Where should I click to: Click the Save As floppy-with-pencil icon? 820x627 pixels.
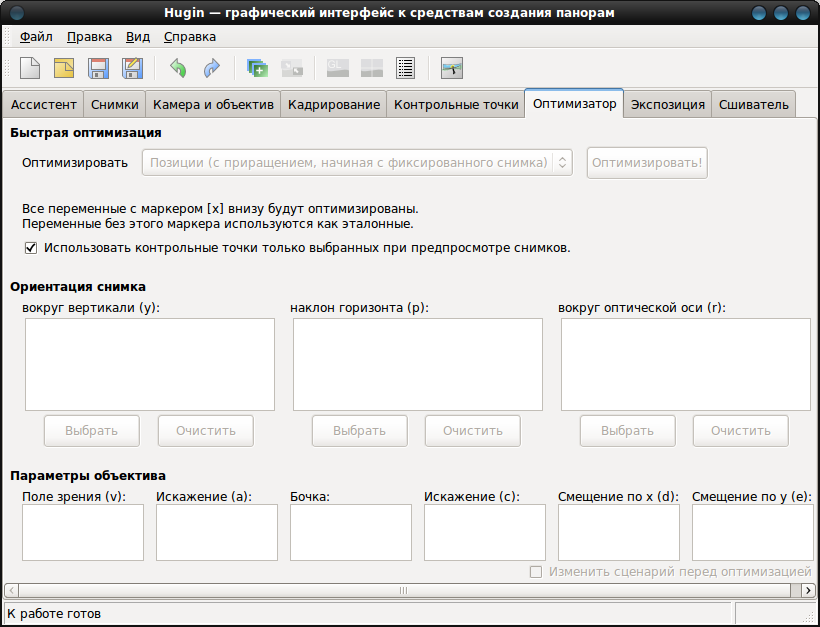click(132, 68)
